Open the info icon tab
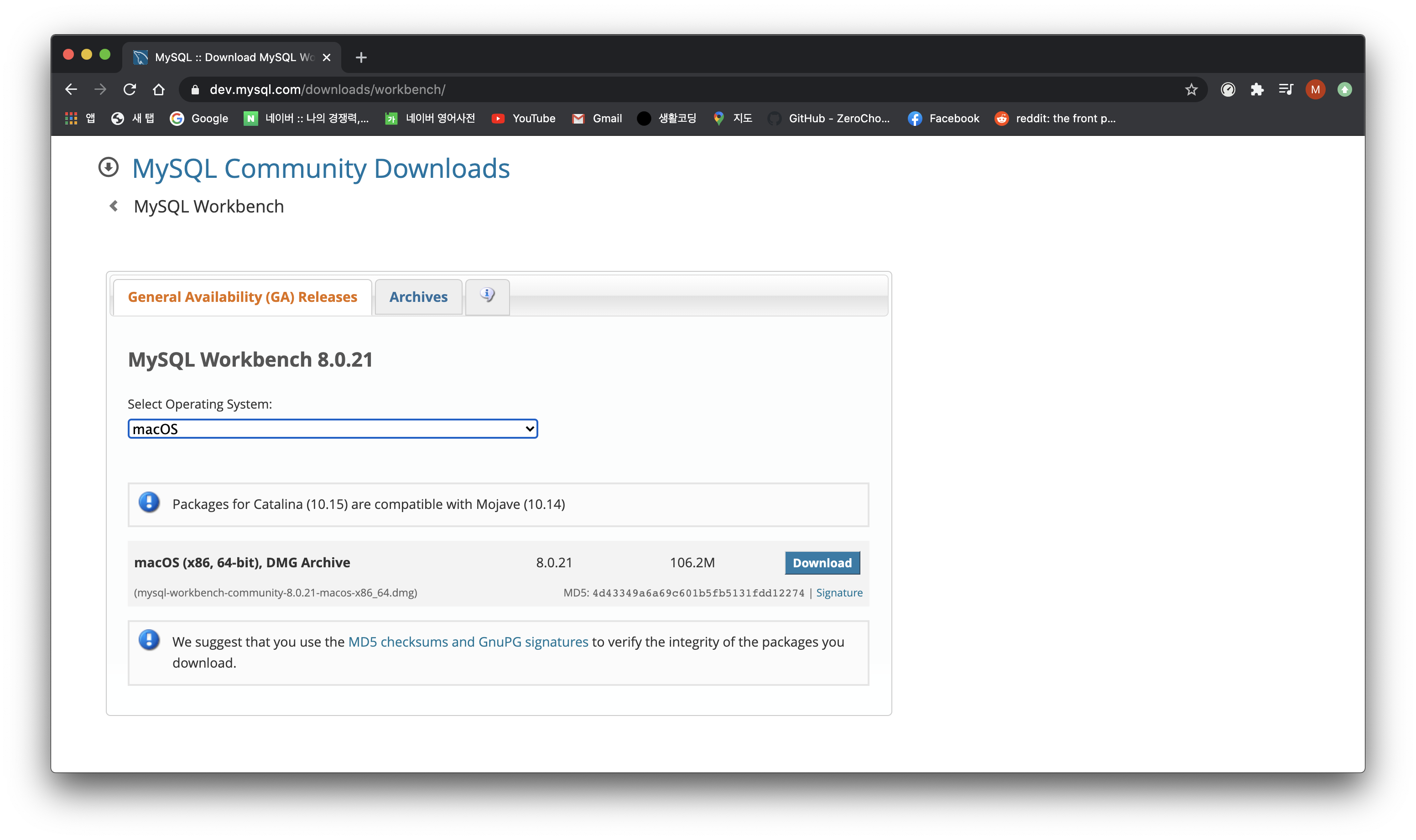 pyautogui.click(x=487, y=296)
